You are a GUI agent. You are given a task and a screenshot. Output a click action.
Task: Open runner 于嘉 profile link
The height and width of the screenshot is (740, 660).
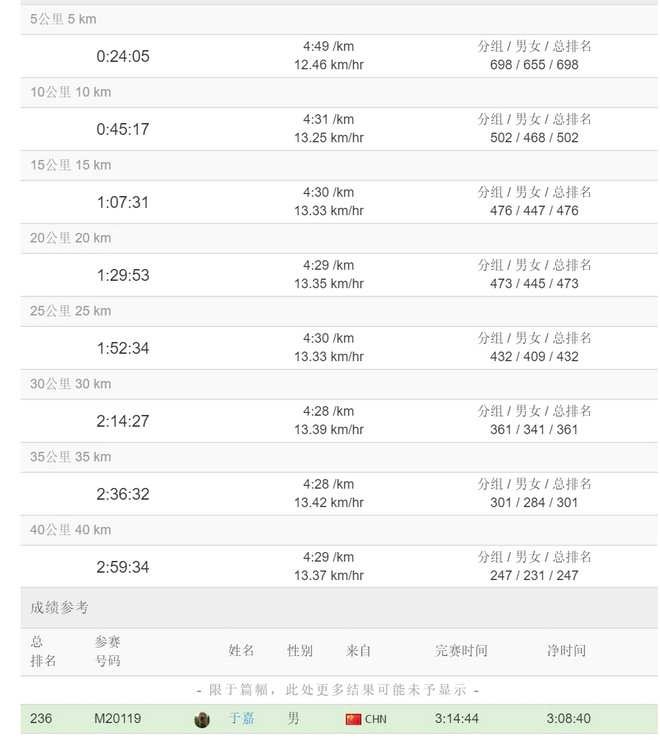point(241,718)
